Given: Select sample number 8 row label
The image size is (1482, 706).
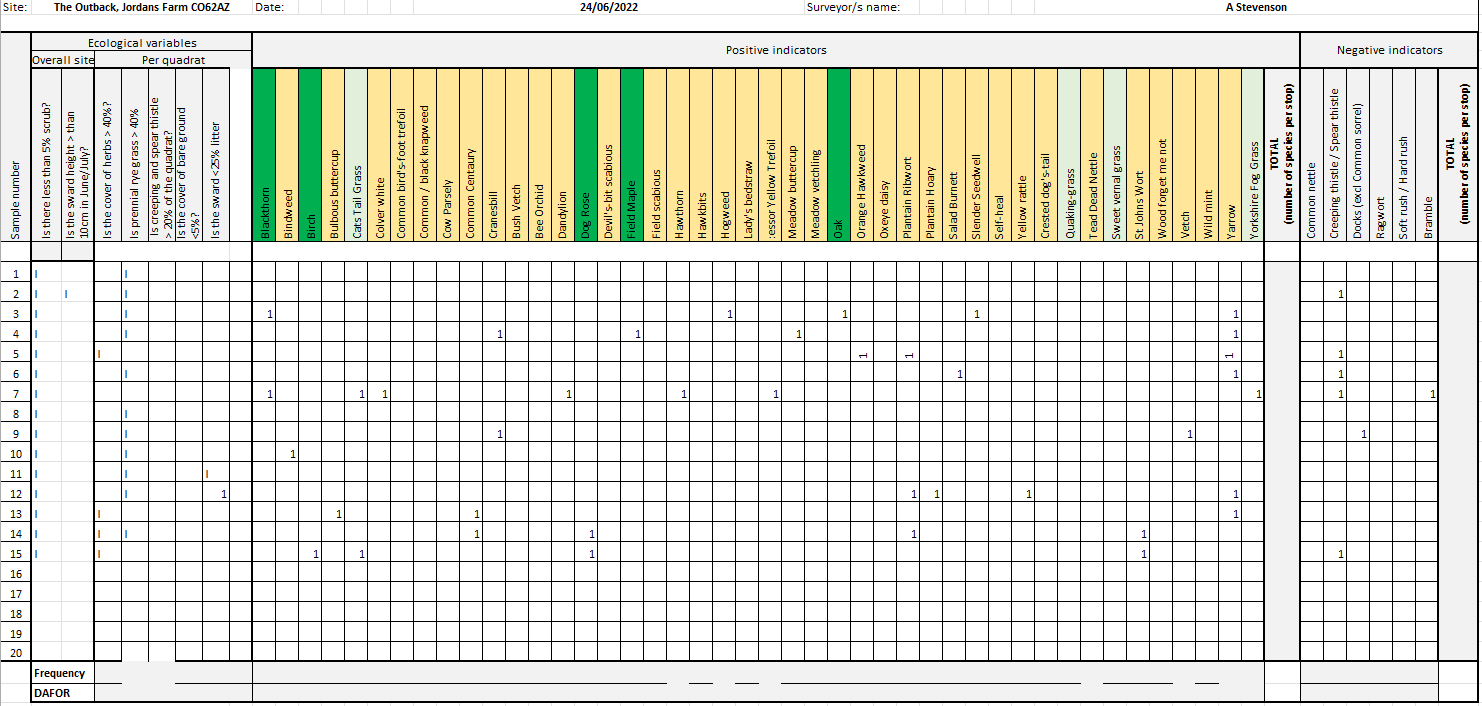Looking at the screenshot, I should coord(15,413).
